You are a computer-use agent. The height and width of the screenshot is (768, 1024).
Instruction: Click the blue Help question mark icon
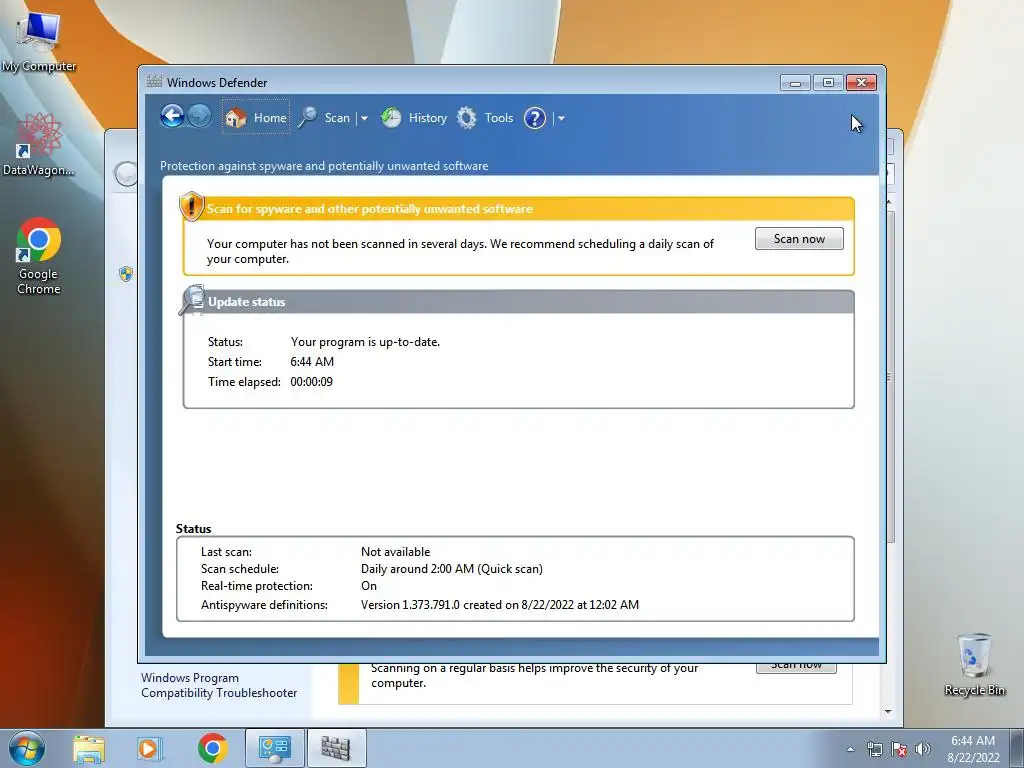coord(535,118)
